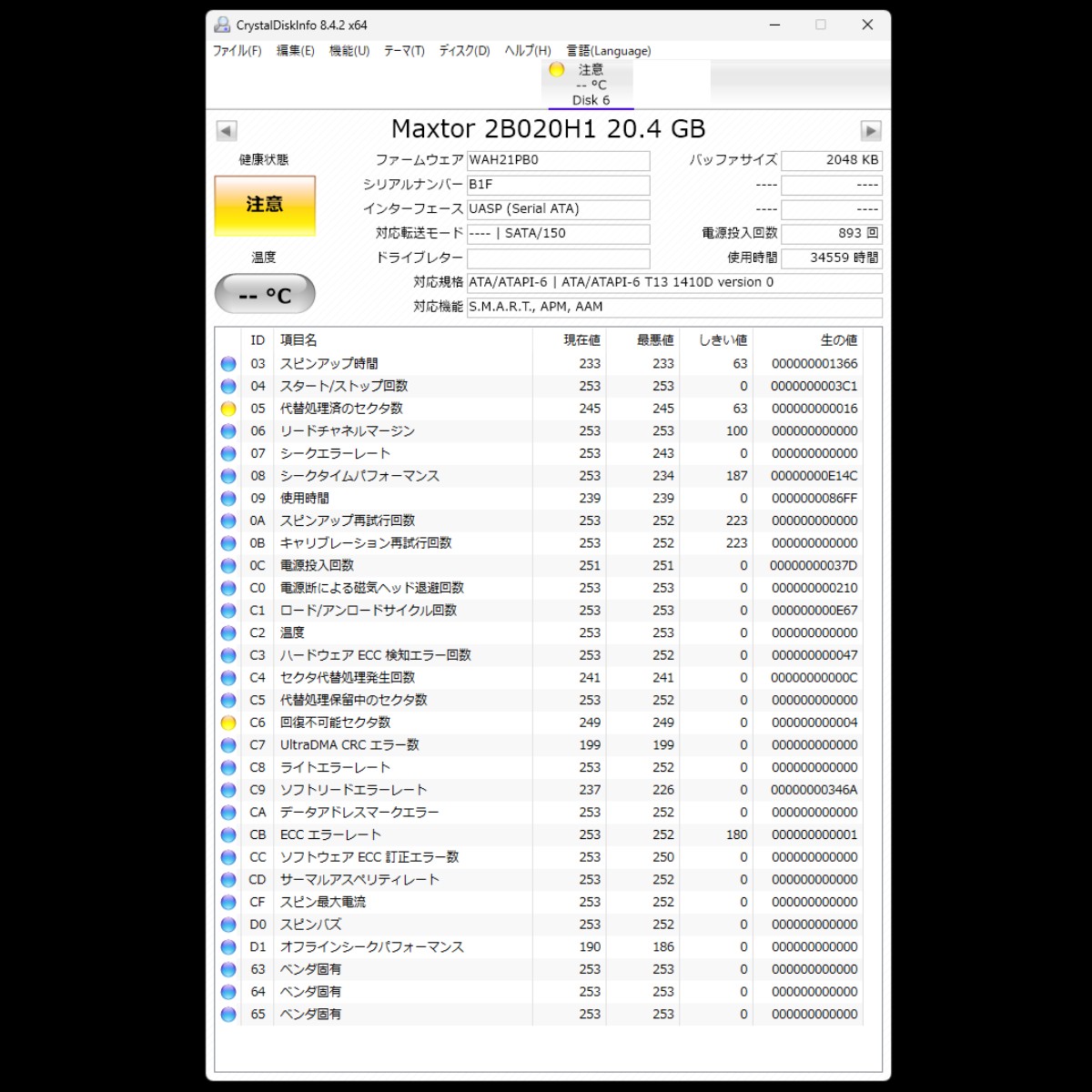Open the ファイル(F) menu
This screenshot has height=1092, width=1092.
point(237,51)
